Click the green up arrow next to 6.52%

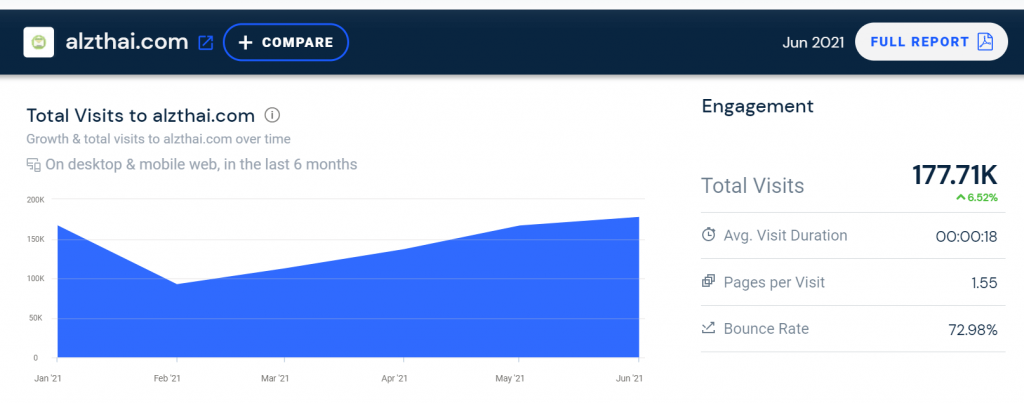pos(961,197)
